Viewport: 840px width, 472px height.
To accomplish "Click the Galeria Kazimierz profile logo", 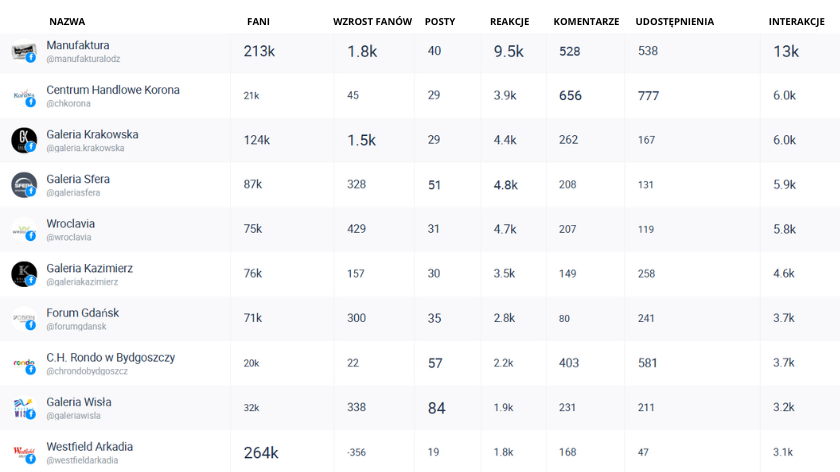I will coord(23,274).
